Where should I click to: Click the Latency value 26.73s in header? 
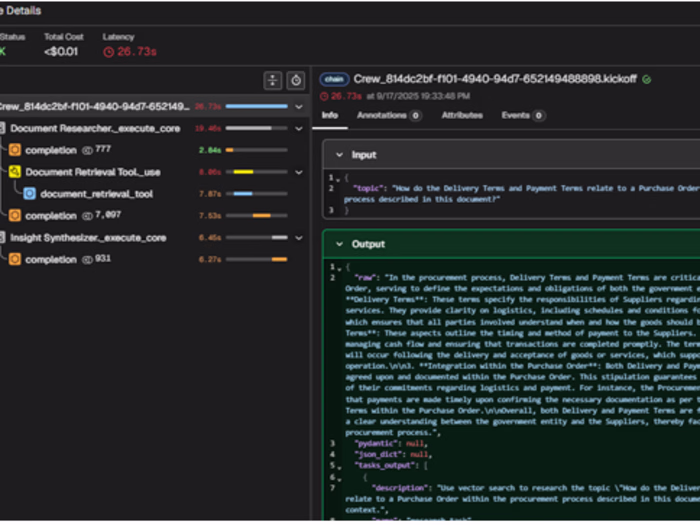[137, 52]
